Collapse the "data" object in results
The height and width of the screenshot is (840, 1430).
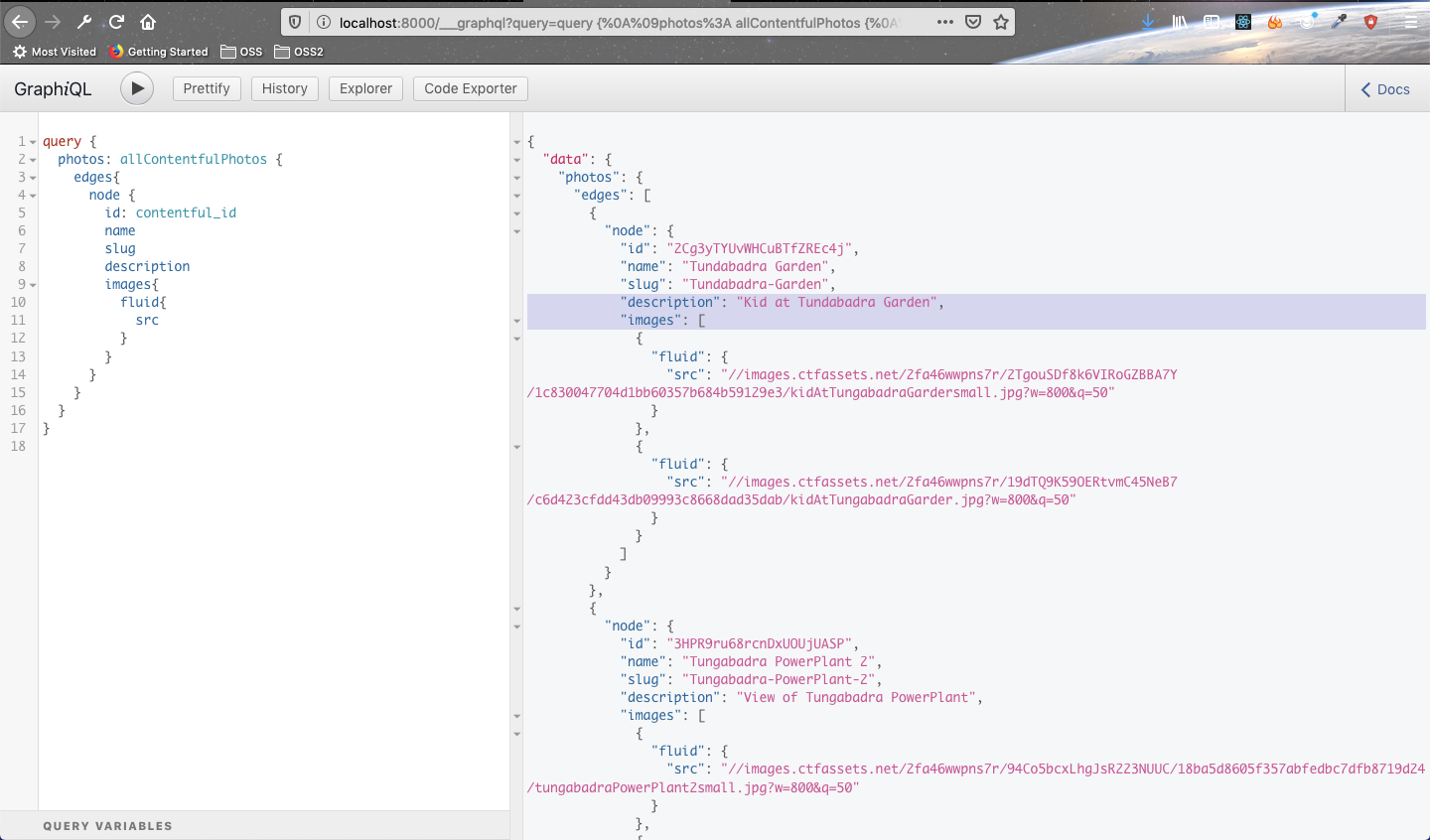(x=516, y=160)
